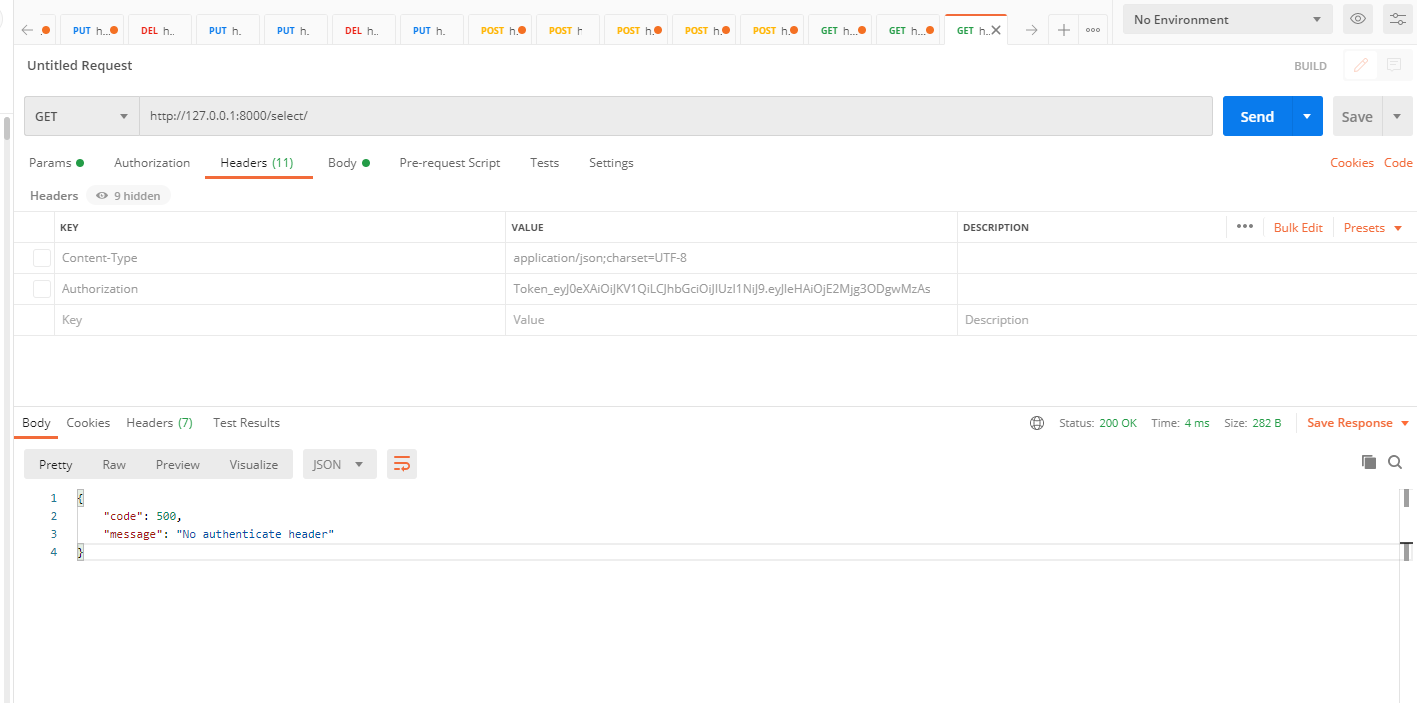
Task: Click Bulk Edit in headers table
Action: [x=1298, y=227]
